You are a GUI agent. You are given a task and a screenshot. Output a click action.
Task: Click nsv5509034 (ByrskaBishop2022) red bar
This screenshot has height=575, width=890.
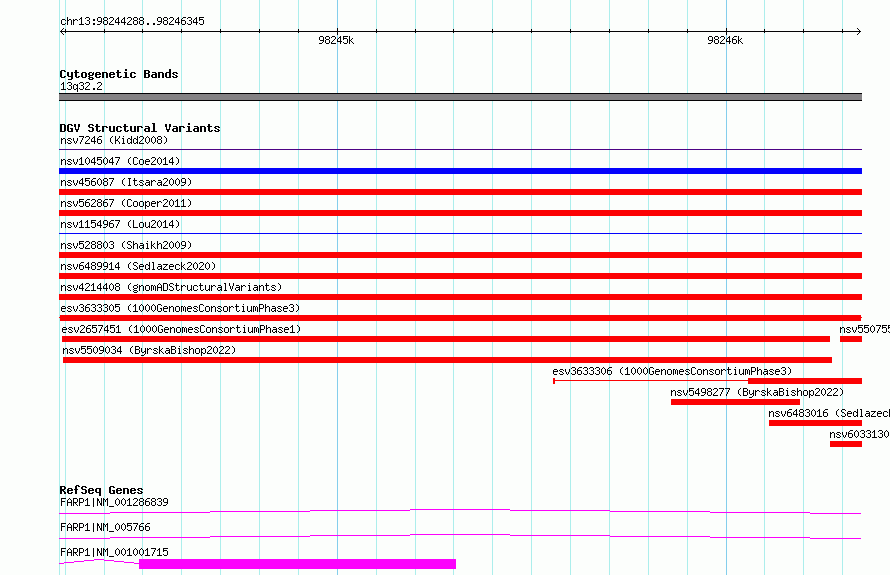point(447,360)
